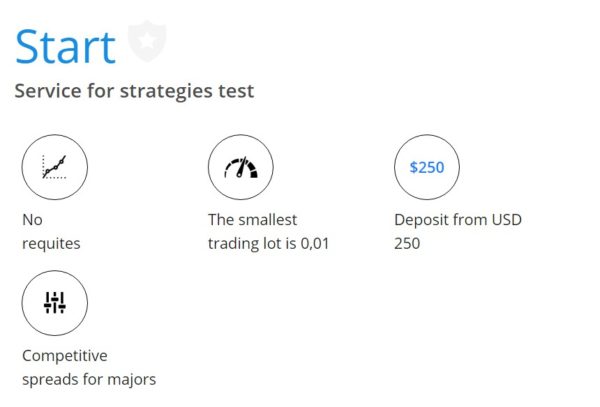Viewport: 600px width, 407px height.
Task: Click the 250 amount under Deposit text
Action: tap(407, 244)
